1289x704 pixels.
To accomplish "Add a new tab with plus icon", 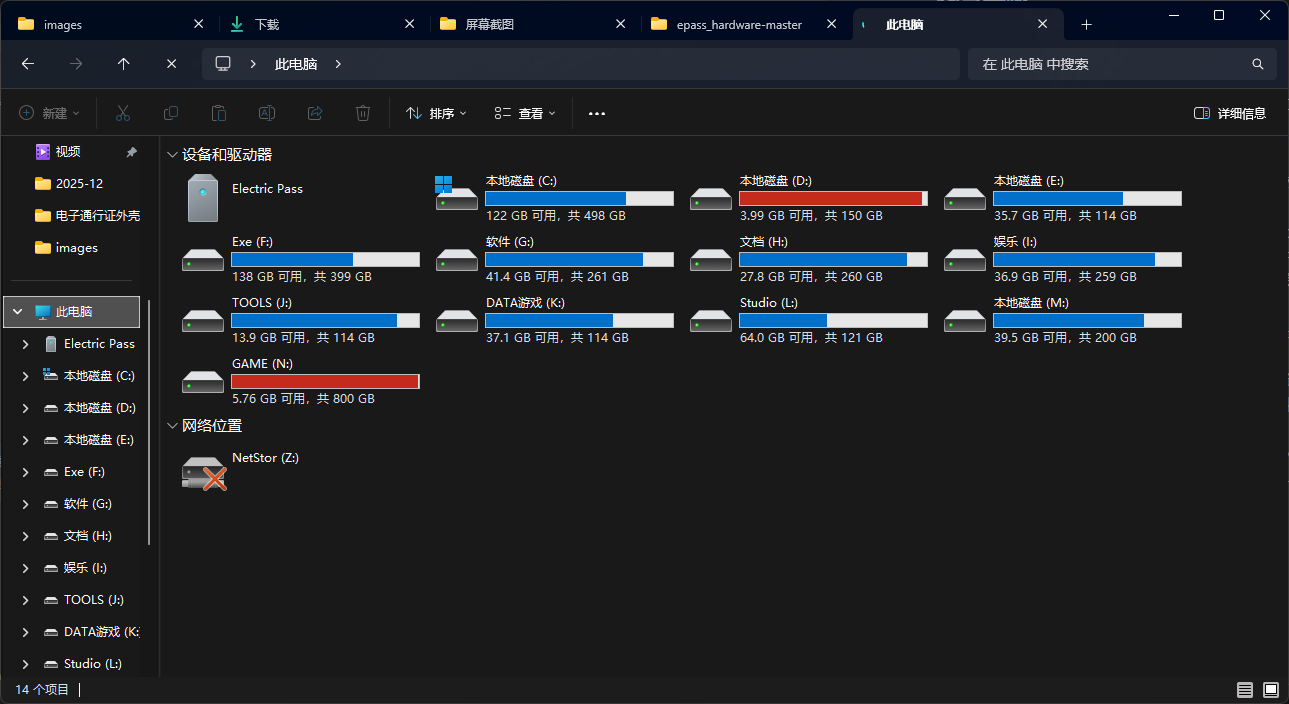I will 1087,24.
